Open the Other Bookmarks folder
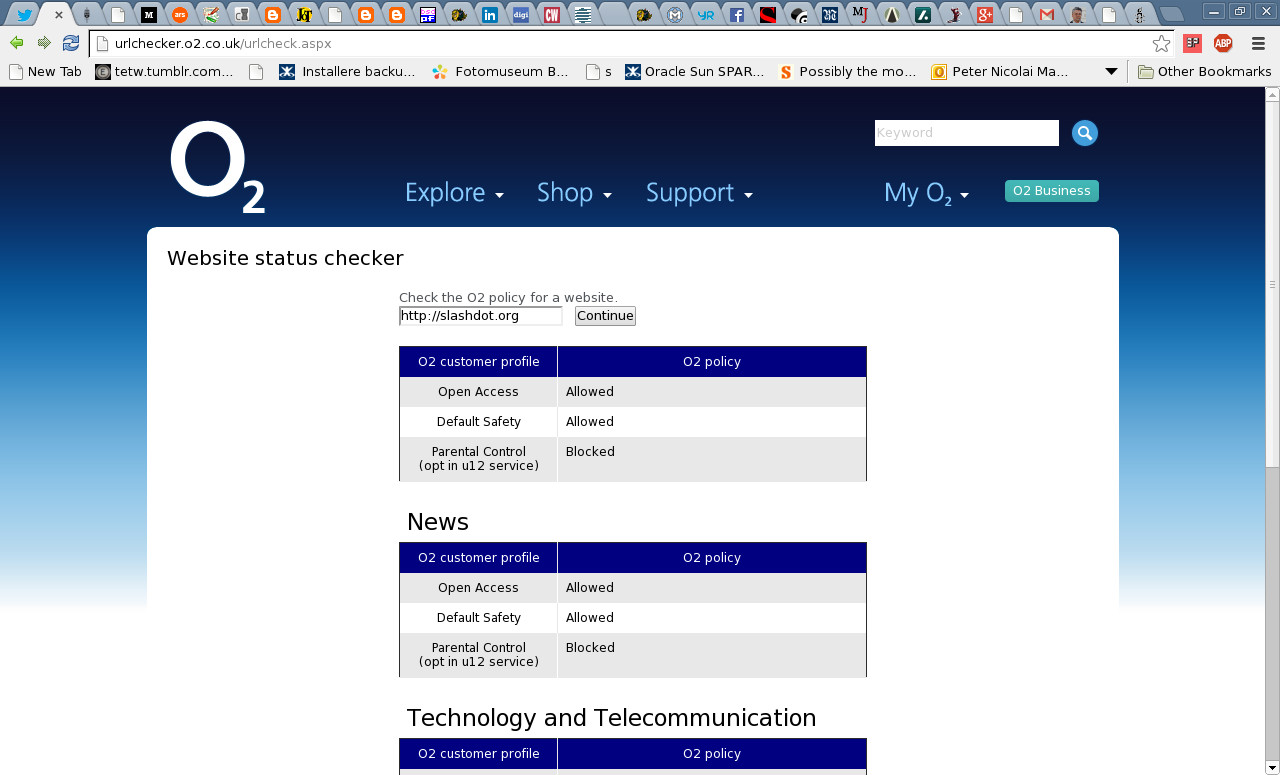Viewport: 1280px width, 775px height. (1205, 72)
